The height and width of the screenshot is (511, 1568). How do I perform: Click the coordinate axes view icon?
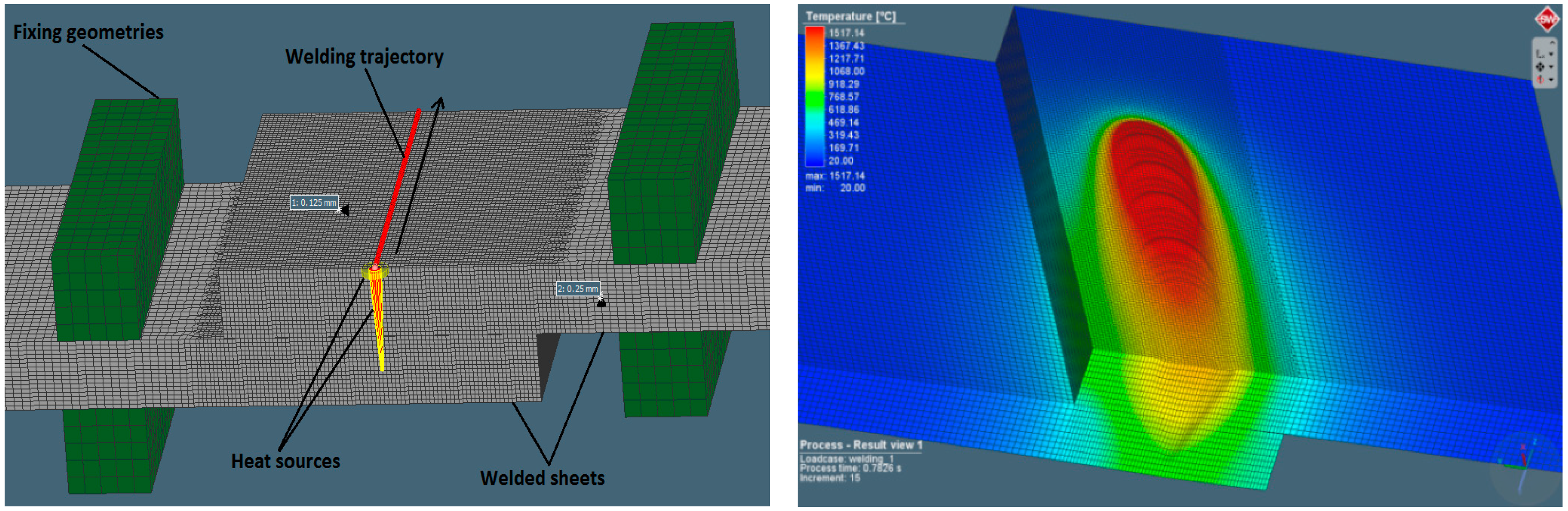pyautogui.click(x=1540, y=54)
